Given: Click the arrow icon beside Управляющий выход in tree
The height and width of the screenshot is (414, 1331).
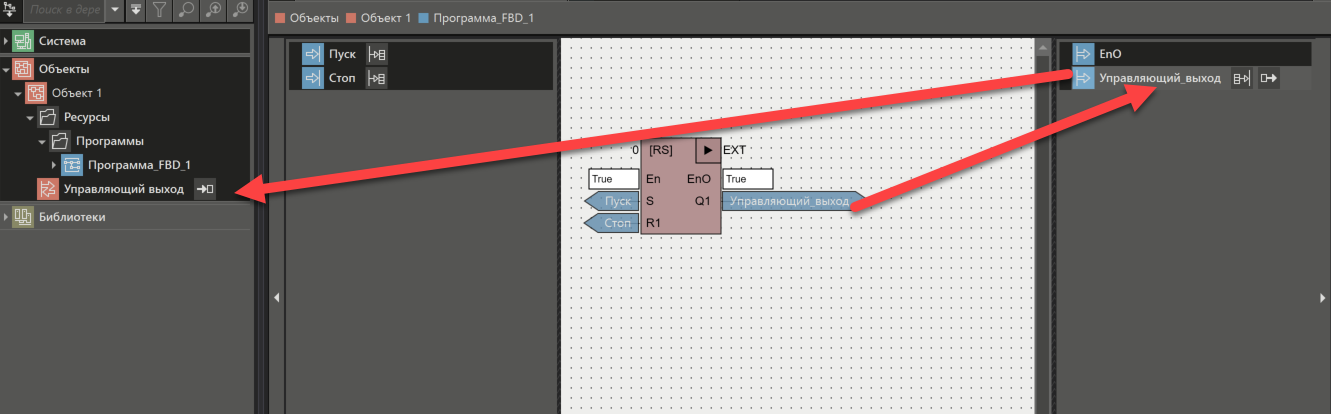Looking at the screenshot, I should click(204, 189).
